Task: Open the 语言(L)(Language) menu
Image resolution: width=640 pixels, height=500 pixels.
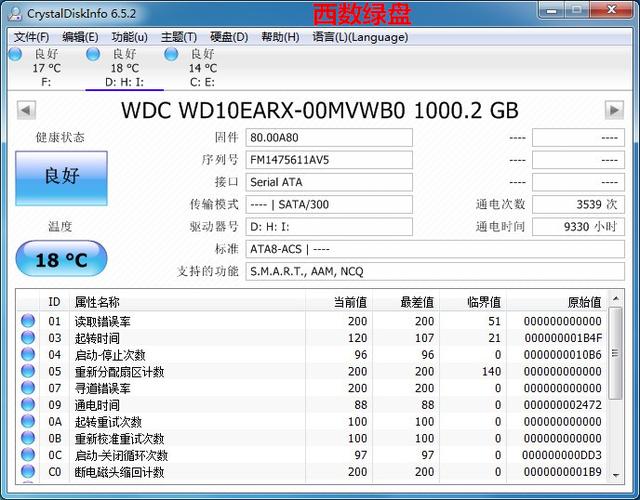Action: point(360,37)
